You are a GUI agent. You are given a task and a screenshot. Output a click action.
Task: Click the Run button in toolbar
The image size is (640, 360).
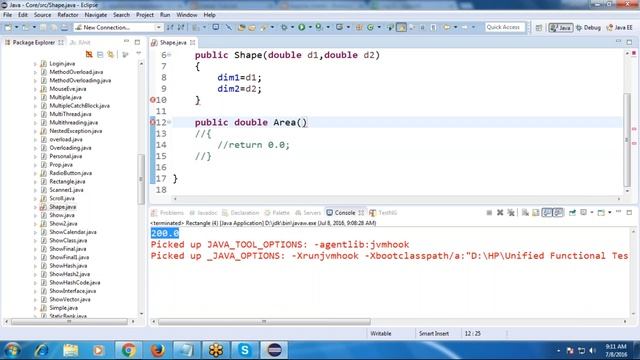(301, 27)
